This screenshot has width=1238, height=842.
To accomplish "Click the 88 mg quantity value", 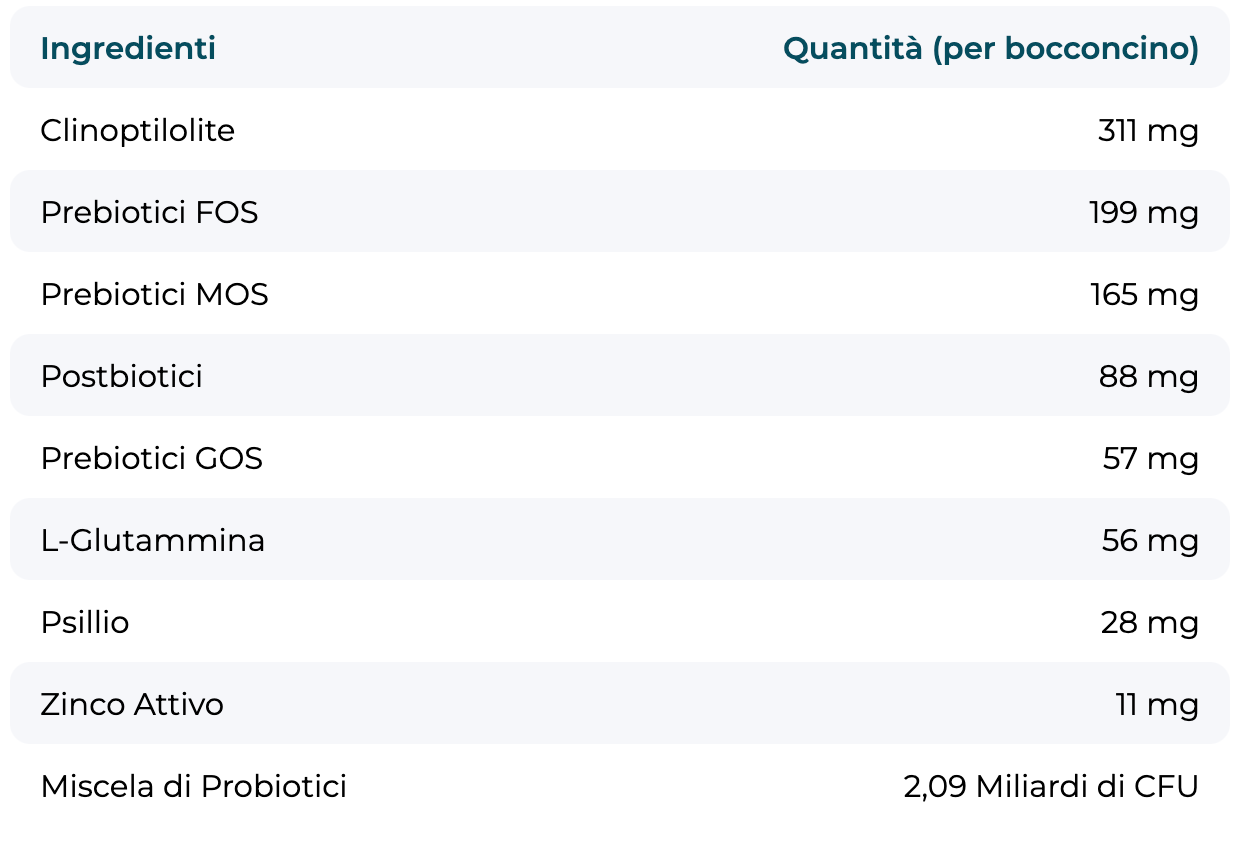I will 1148,376.
